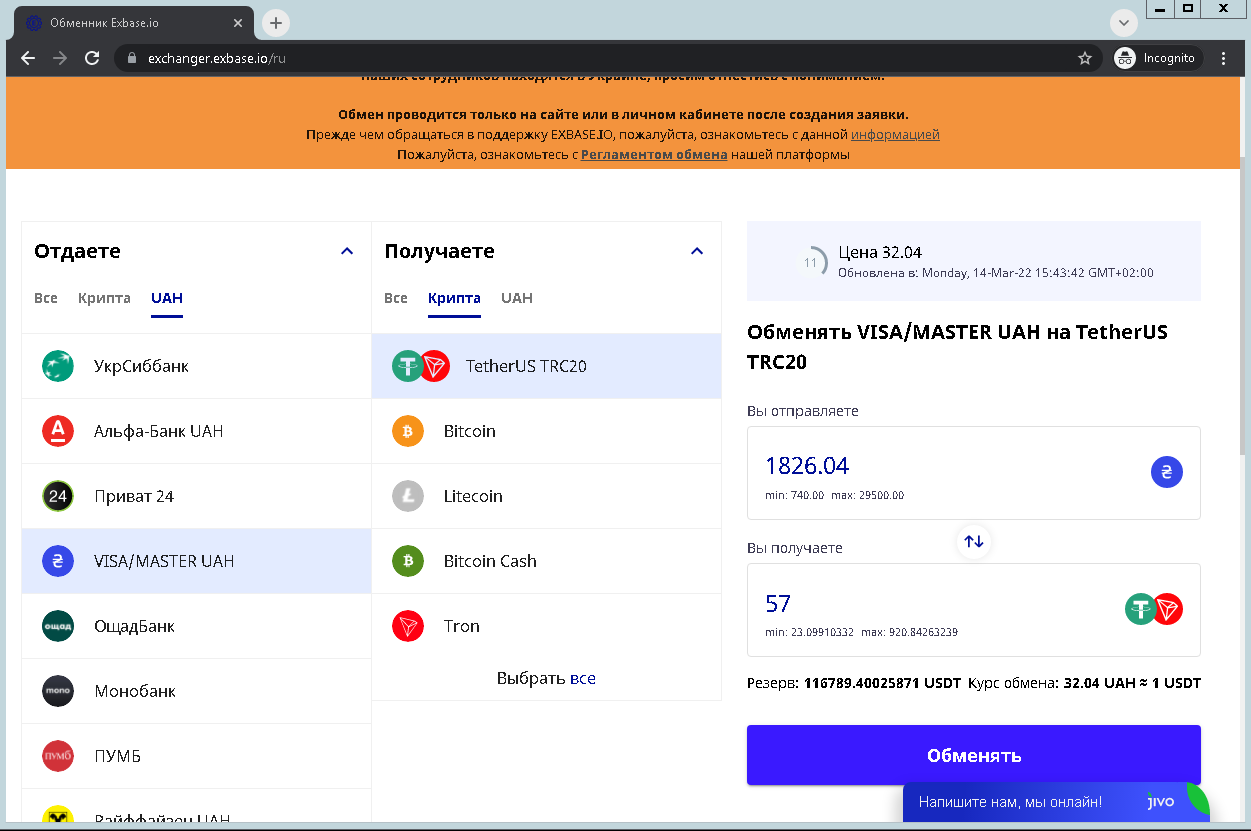Open the tab search dropdown arrow
The height and width of the screenshot is (831, 1251).
pyautogui.click(x=1123, y=22)
